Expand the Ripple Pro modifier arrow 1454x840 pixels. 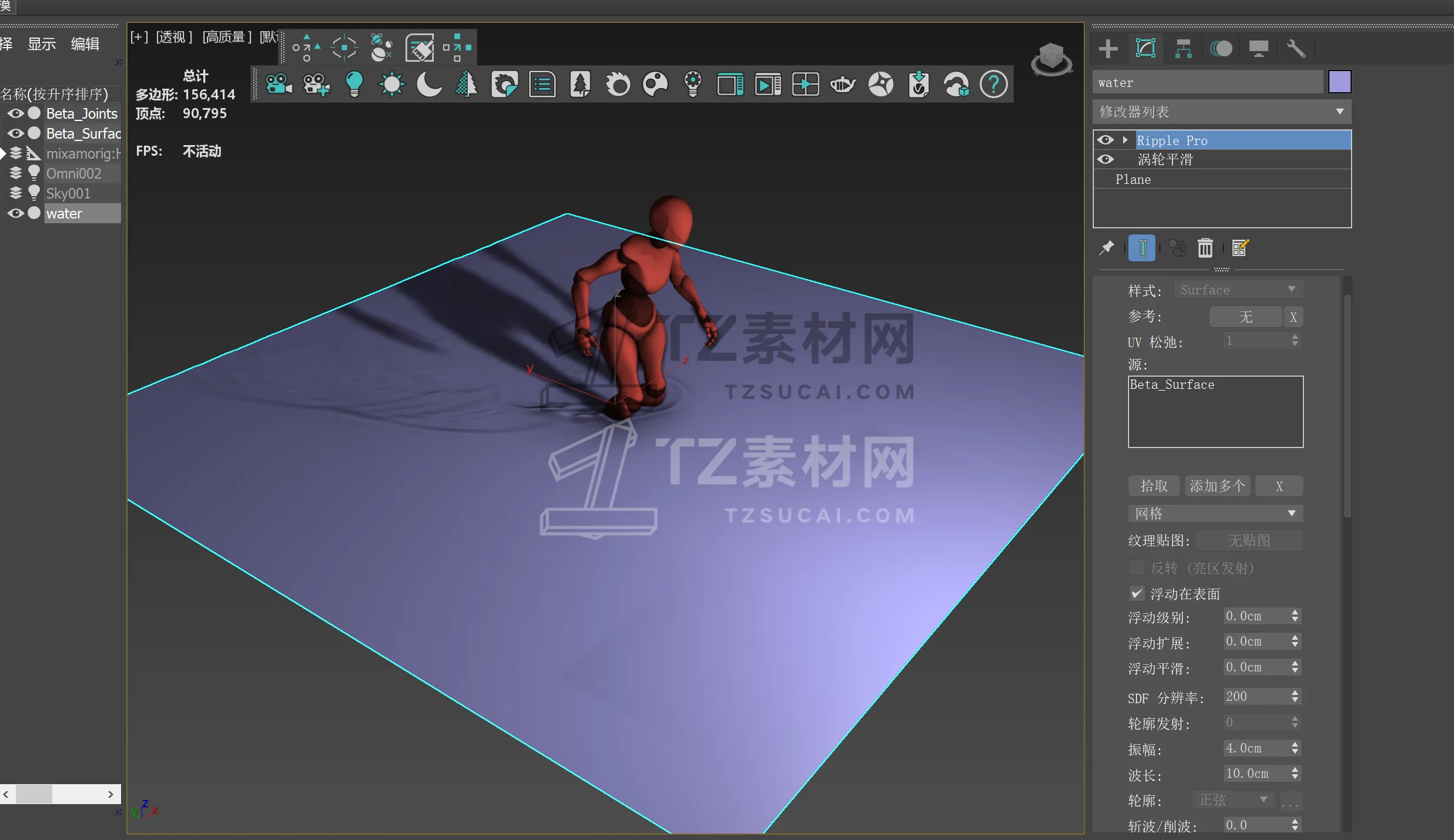[1125, 140]
